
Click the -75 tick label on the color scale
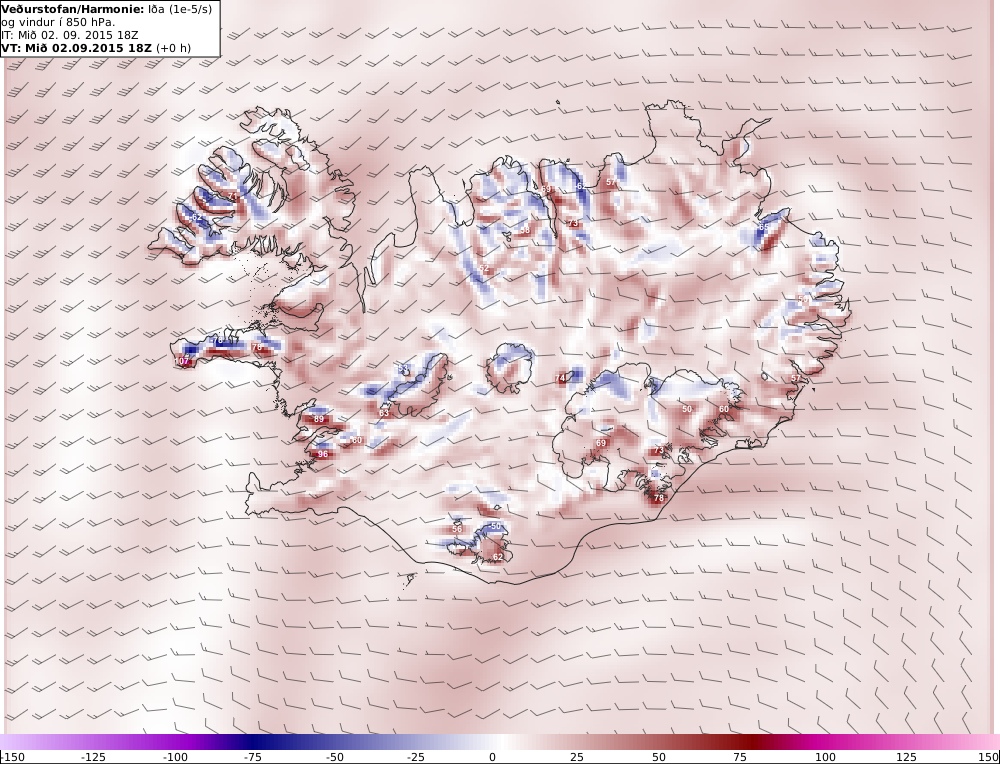[253, 758]
